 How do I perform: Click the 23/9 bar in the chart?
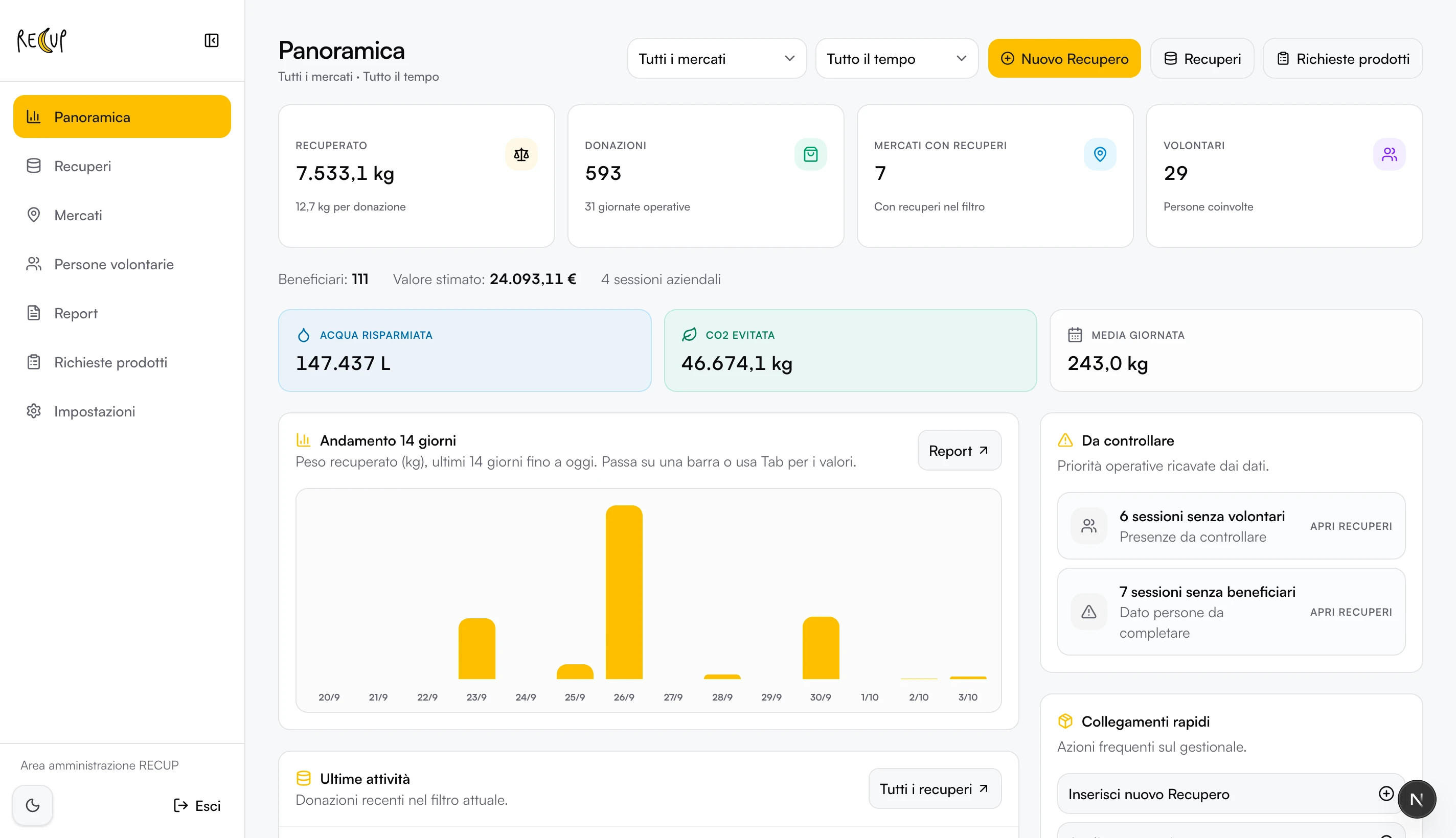tap(476, 648)
